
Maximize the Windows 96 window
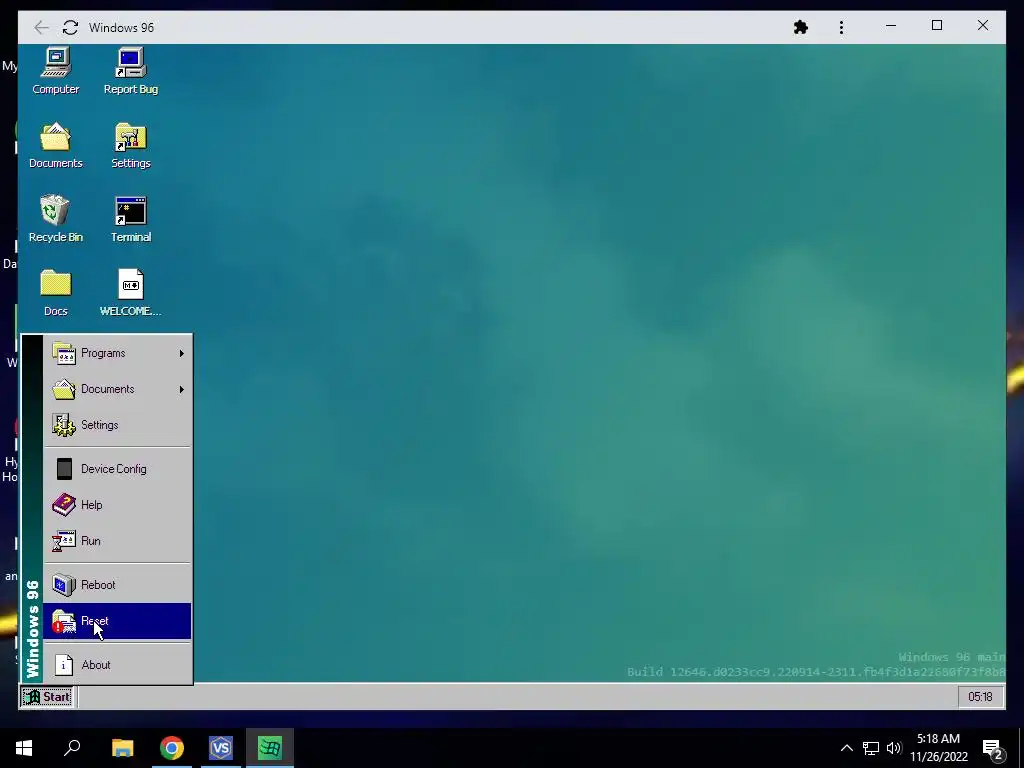(x=937, y=25)
